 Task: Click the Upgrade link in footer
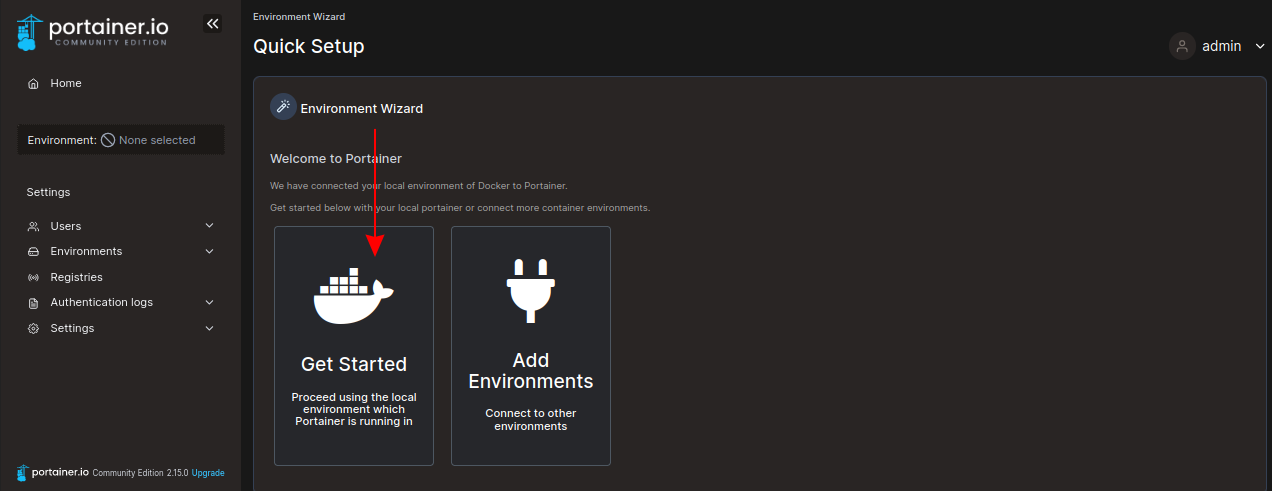(208, 473)
